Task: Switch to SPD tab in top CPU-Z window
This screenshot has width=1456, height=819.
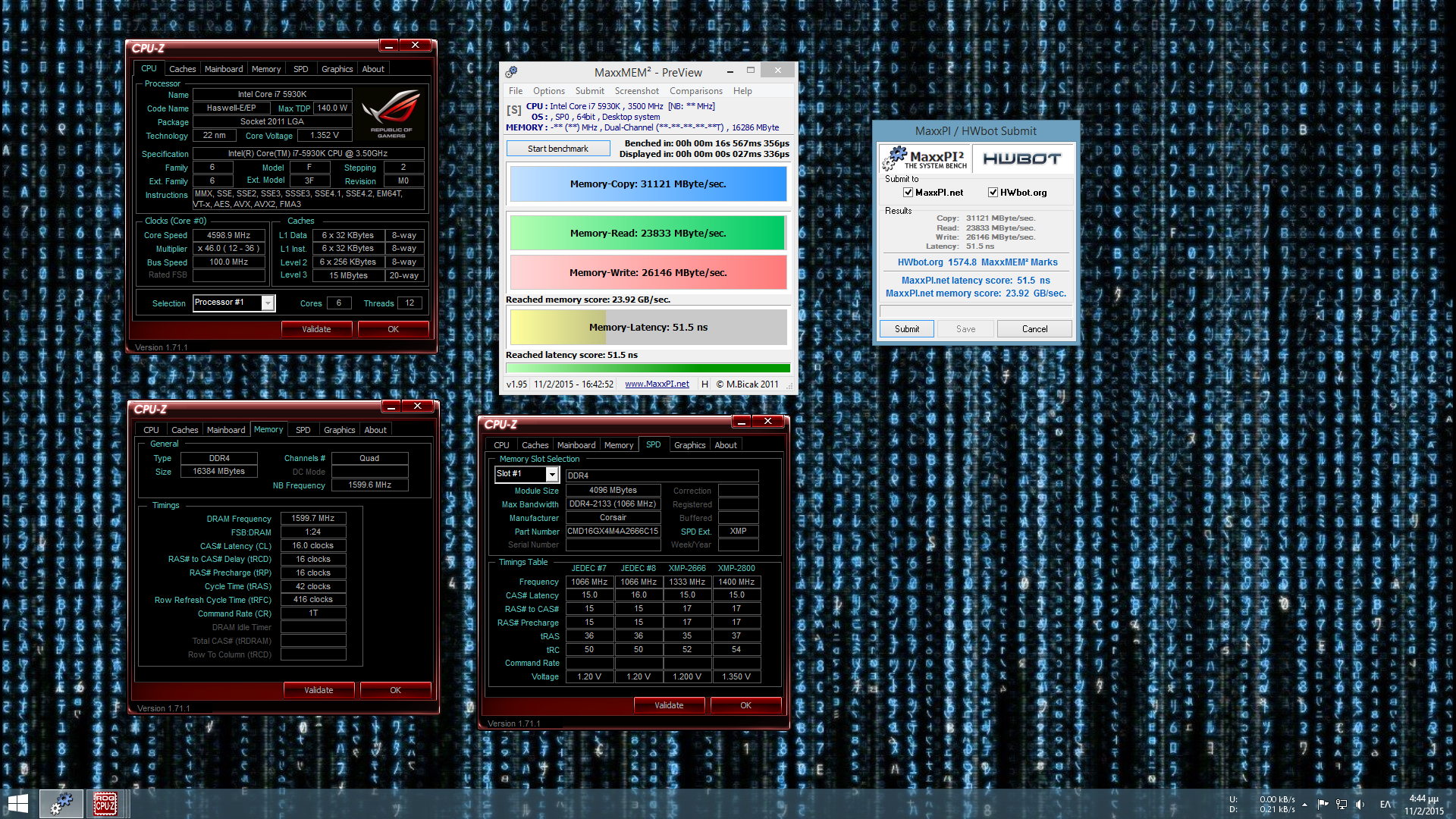Action: pyautogui.click(x=301, y=69)
